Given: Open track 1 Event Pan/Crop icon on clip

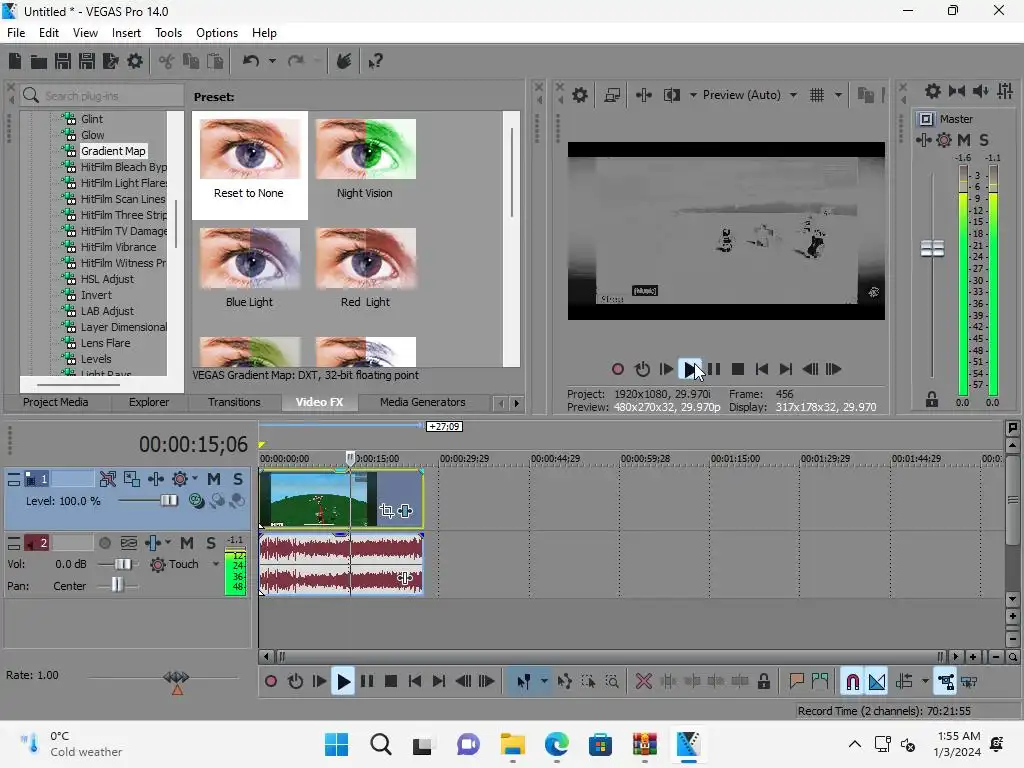Looking at the screenshot, I should 387,511.
